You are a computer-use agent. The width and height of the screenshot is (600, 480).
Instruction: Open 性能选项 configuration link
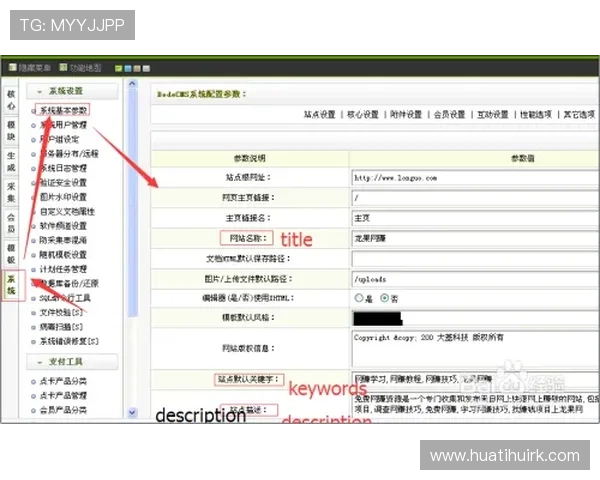tap(536, 115)
